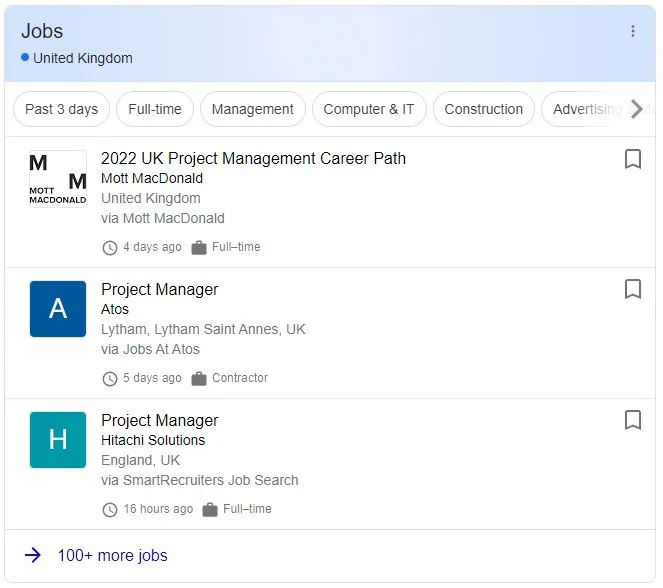Image resolution: width=663 pixels, height=588 pixels.
Task: Click Full-time label on Mott MacDonald listing
Action: point(236,247)
